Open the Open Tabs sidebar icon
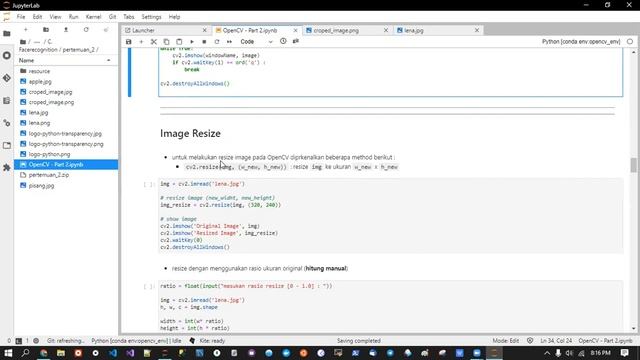Viewport: 640px width, 360px height. tap(7, 145)
